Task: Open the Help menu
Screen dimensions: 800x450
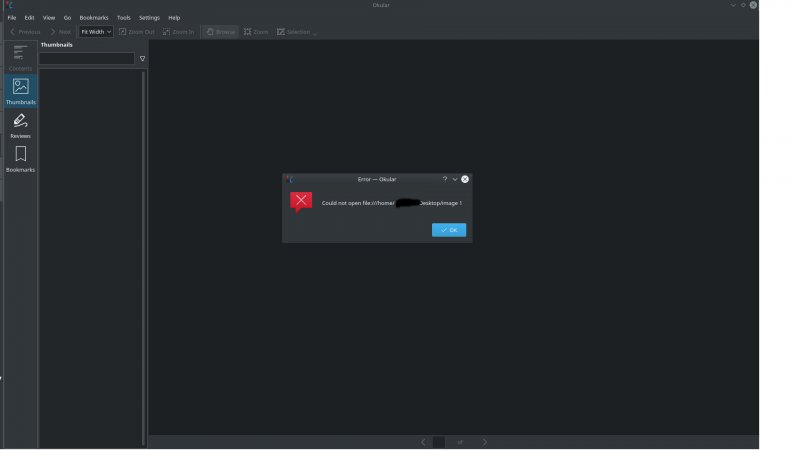Action: click(x=174, y=17)
